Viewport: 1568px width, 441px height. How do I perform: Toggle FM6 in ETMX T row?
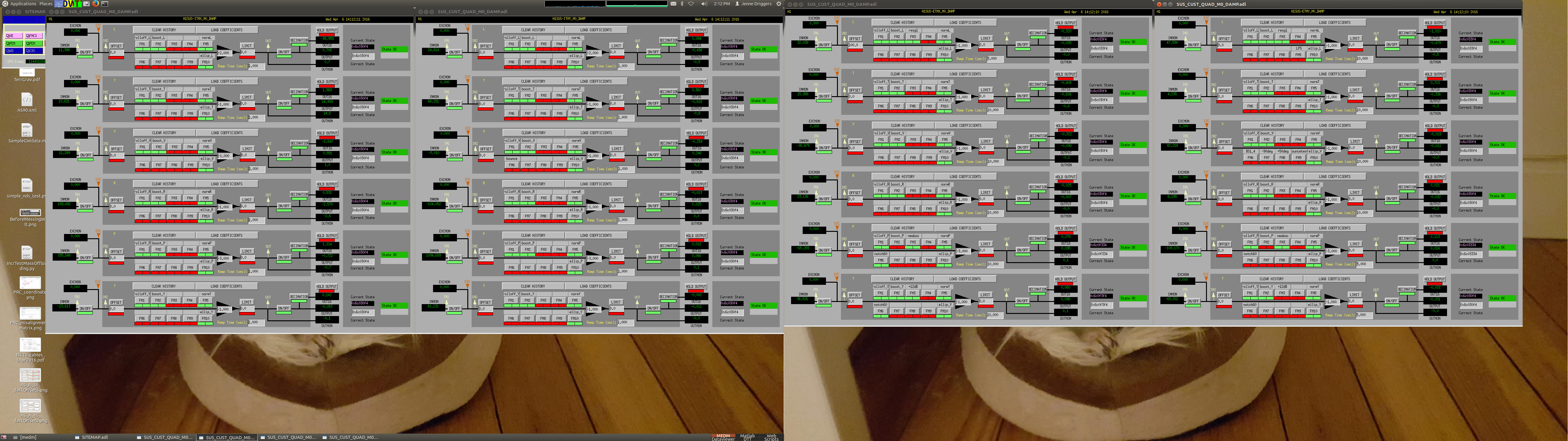[881, 107]
